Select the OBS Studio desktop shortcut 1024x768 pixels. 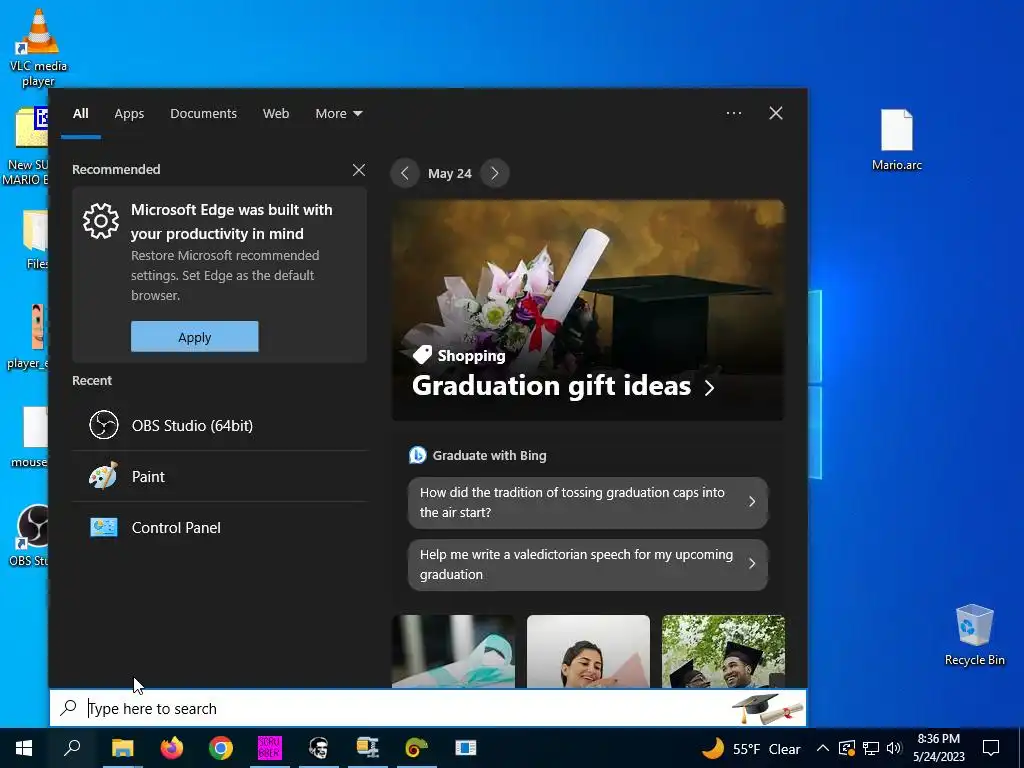click(x=28, y=536)
